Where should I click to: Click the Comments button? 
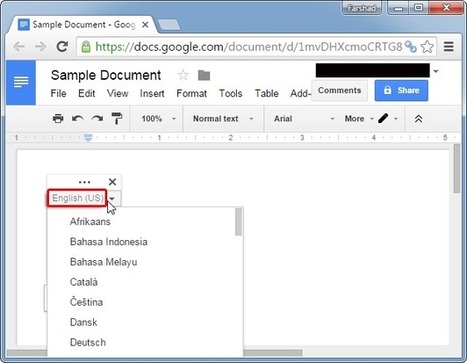[339, 90]
